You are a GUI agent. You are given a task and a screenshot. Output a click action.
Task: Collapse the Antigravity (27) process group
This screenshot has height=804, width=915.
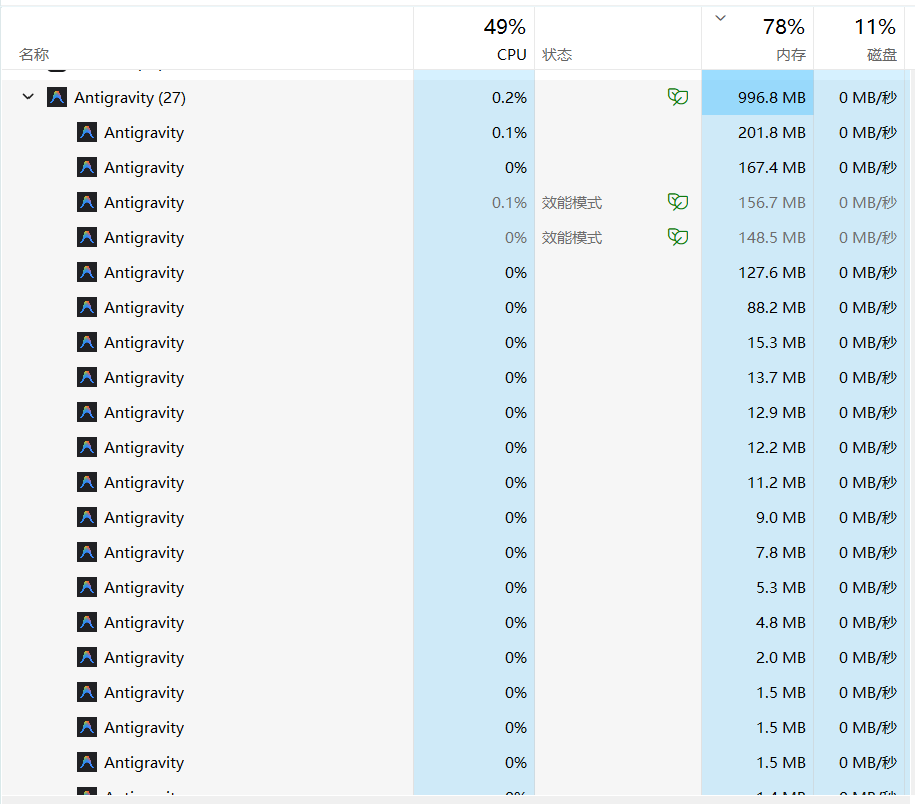[28, 96]
